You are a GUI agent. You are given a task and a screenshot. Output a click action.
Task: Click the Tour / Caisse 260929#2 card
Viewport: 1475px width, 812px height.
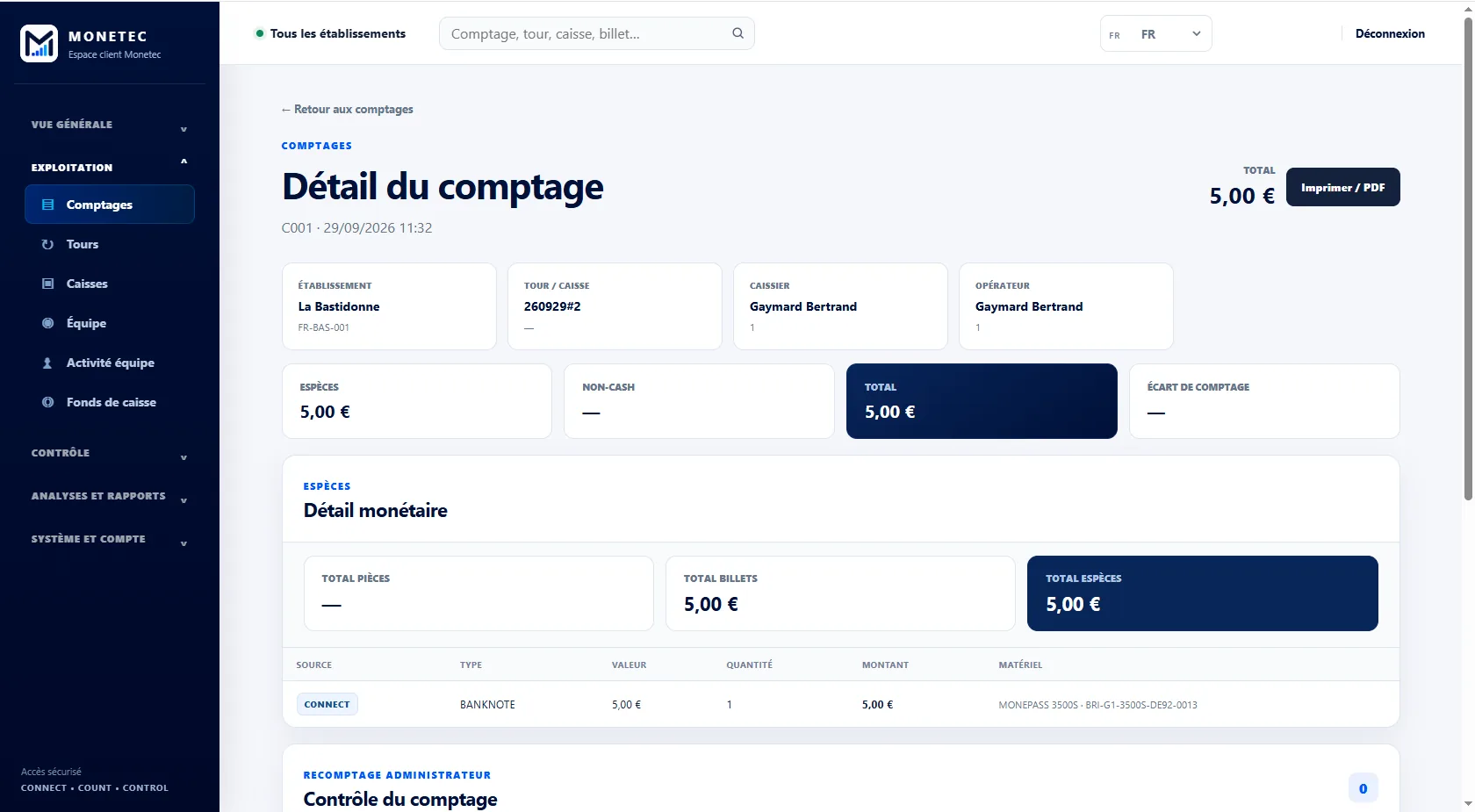(x=615, y=306)
